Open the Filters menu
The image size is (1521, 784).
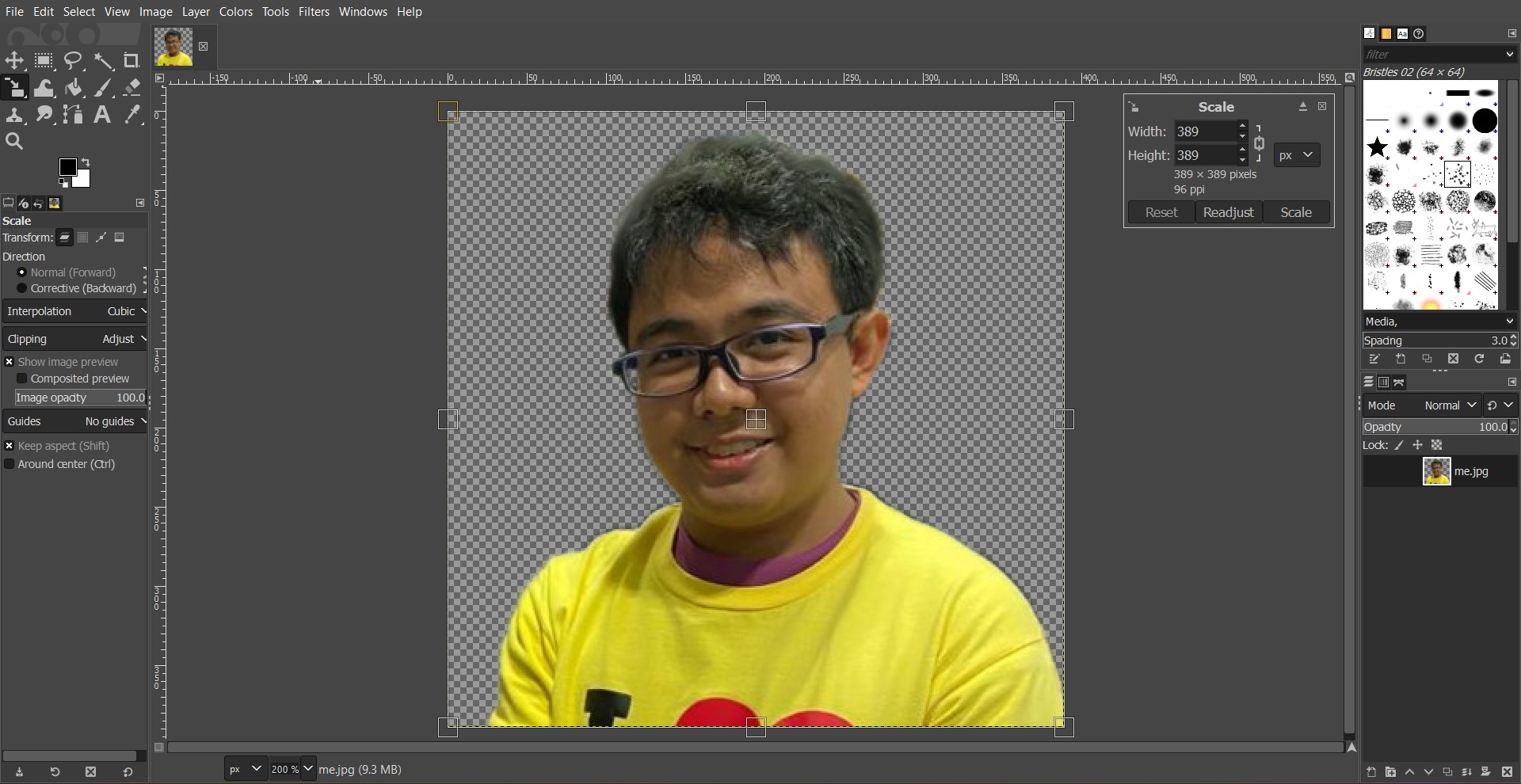tap(314, 12)
